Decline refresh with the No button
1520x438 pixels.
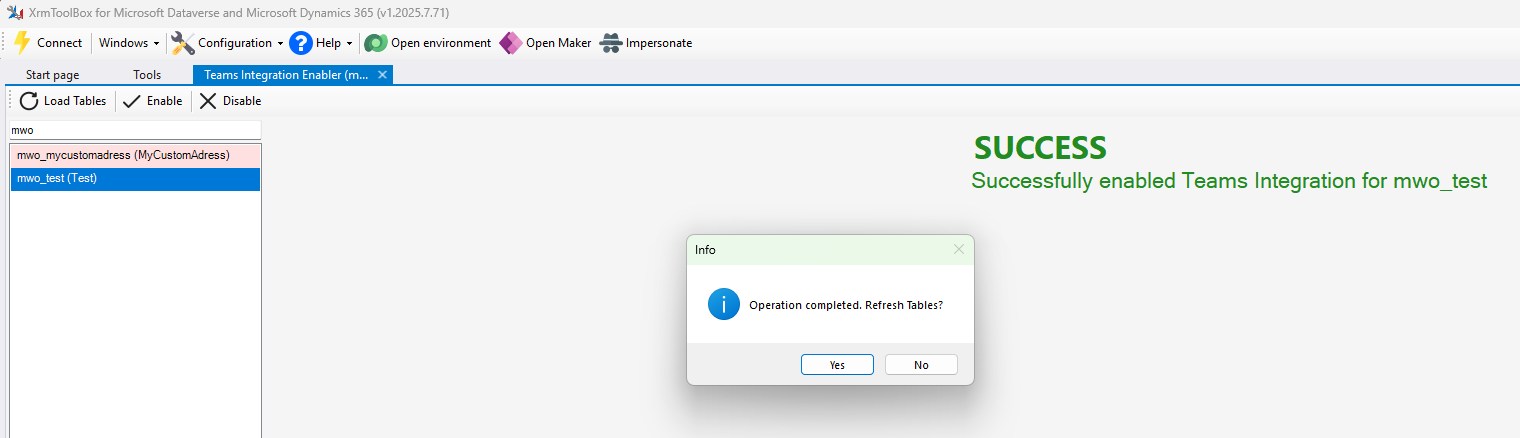click(x=921, y=365)
